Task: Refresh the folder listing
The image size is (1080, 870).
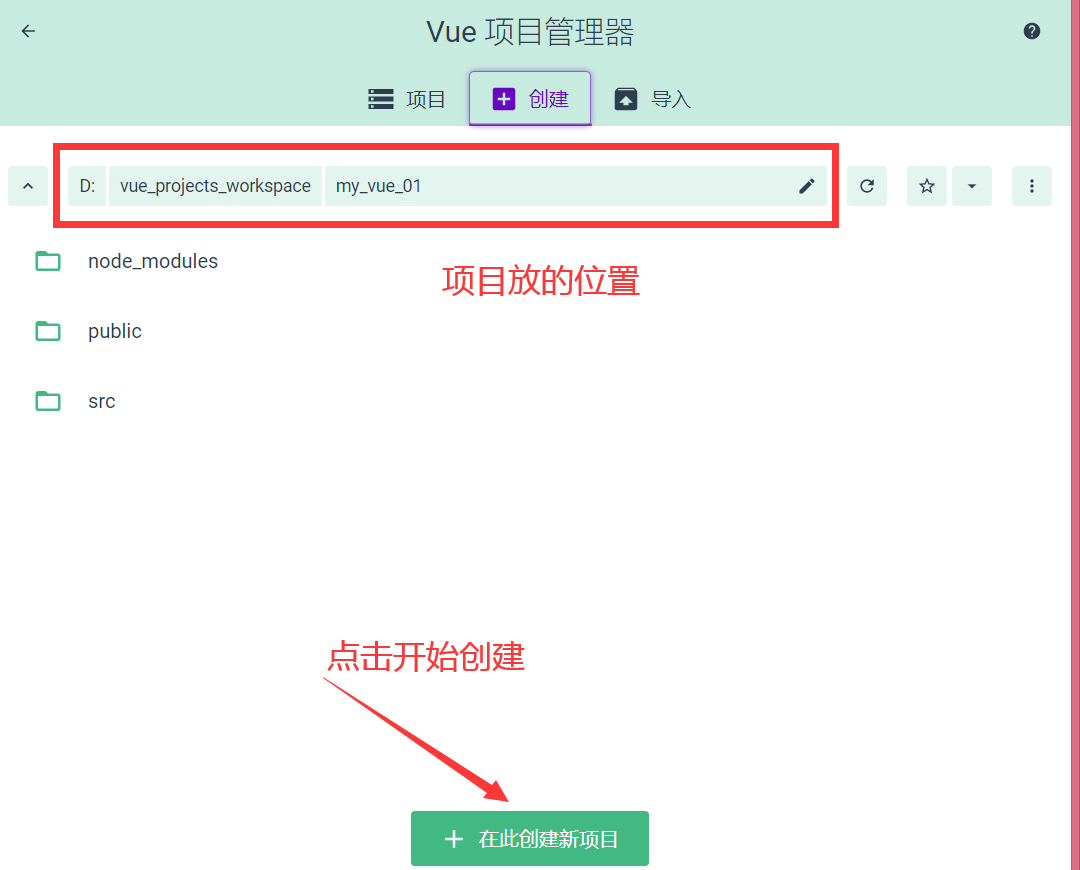Action: [866, 186]
